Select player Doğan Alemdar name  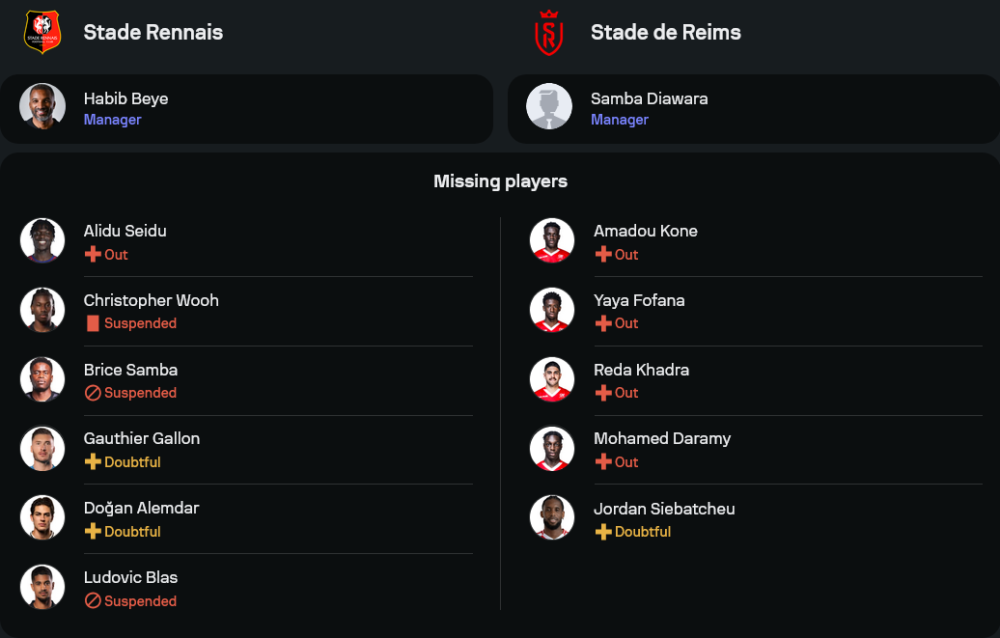[141, 508]
